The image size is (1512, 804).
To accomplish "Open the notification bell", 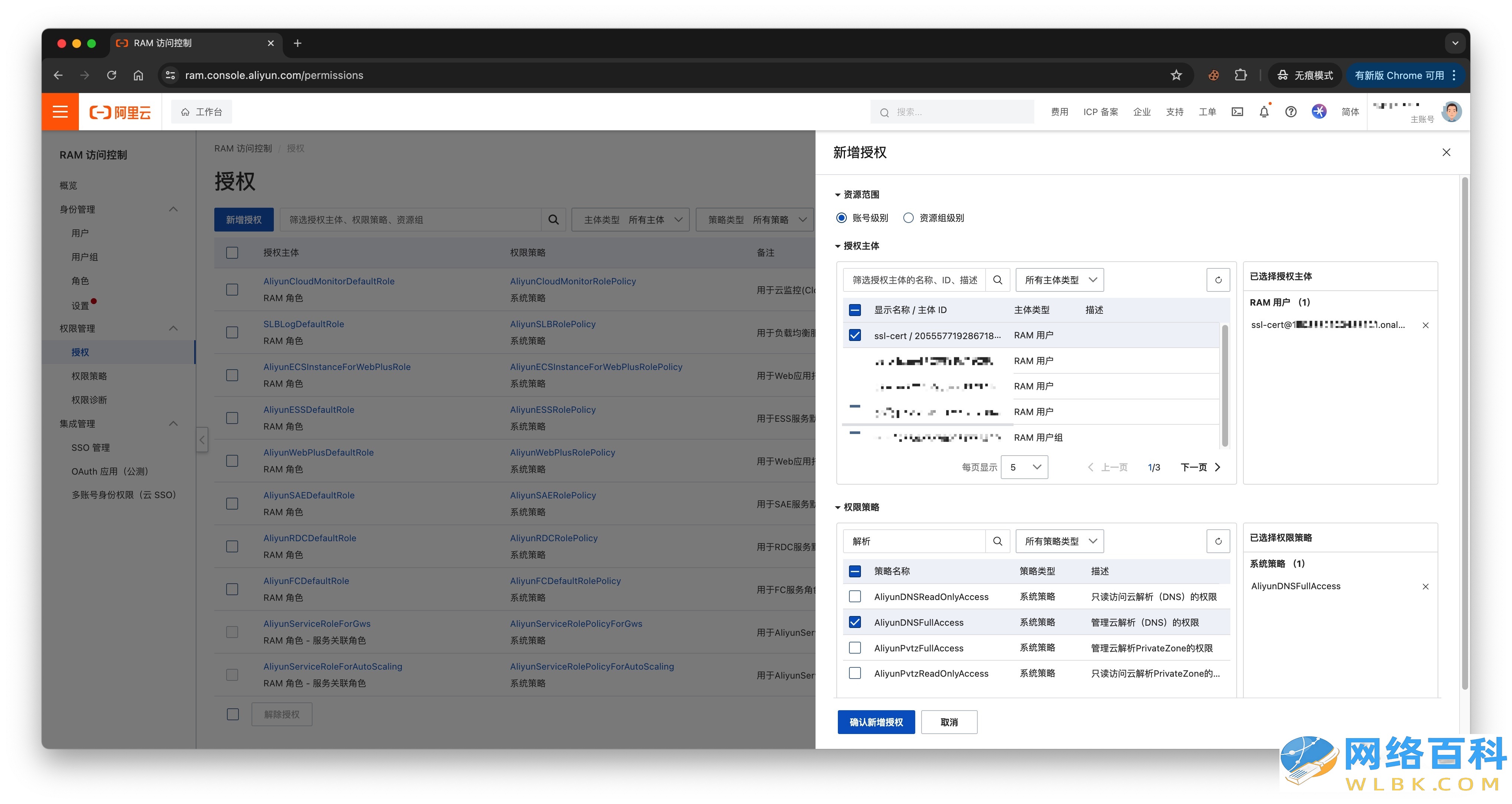I will pyautogui.click(x=1264, y=112).
